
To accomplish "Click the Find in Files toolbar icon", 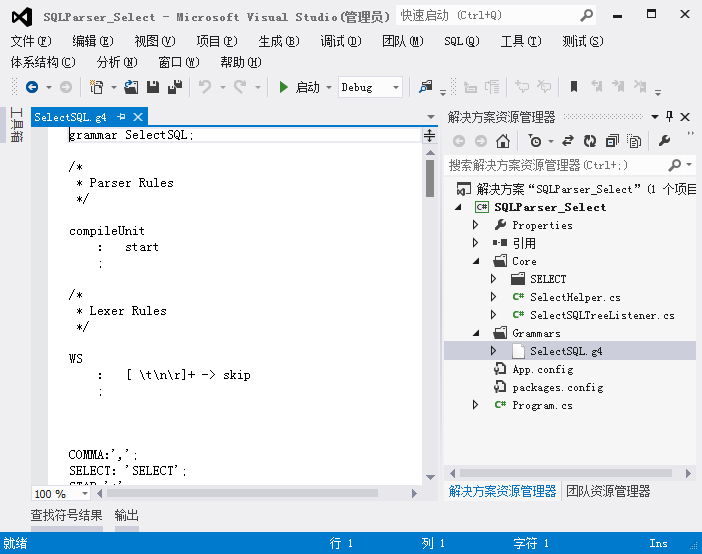I will click(426, 86).
